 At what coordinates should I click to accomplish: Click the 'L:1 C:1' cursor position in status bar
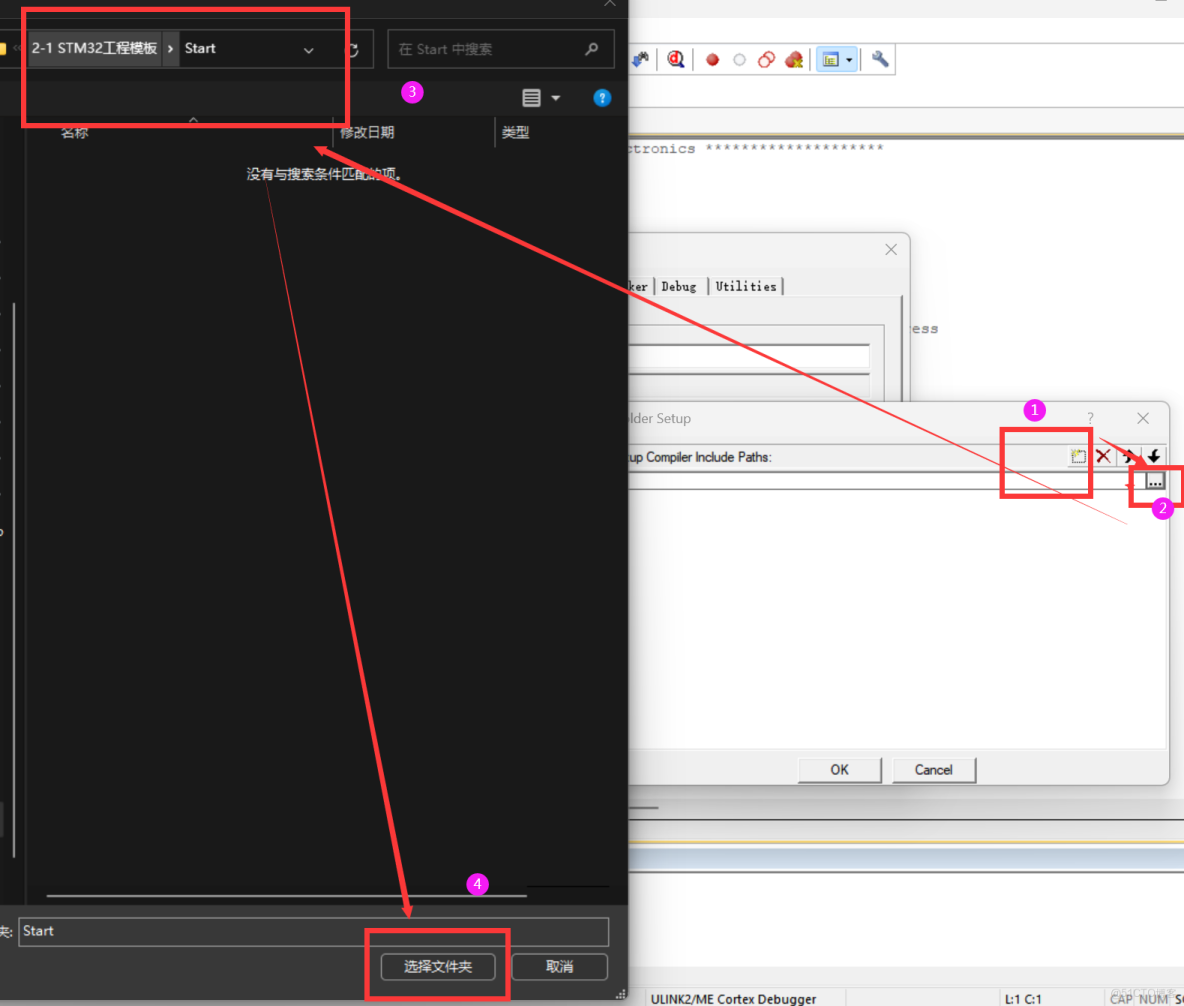pyautogui.click(x=1022, y=998)
